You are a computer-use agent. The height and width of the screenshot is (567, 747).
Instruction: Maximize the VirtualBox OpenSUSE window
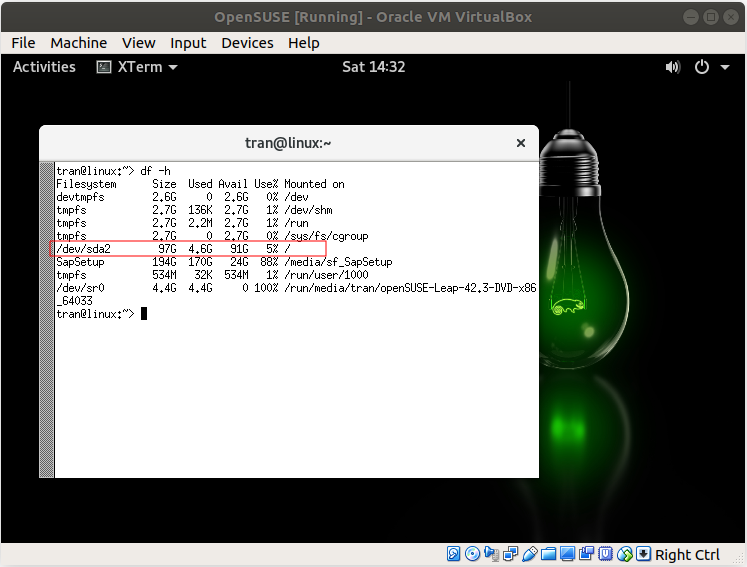710,17
